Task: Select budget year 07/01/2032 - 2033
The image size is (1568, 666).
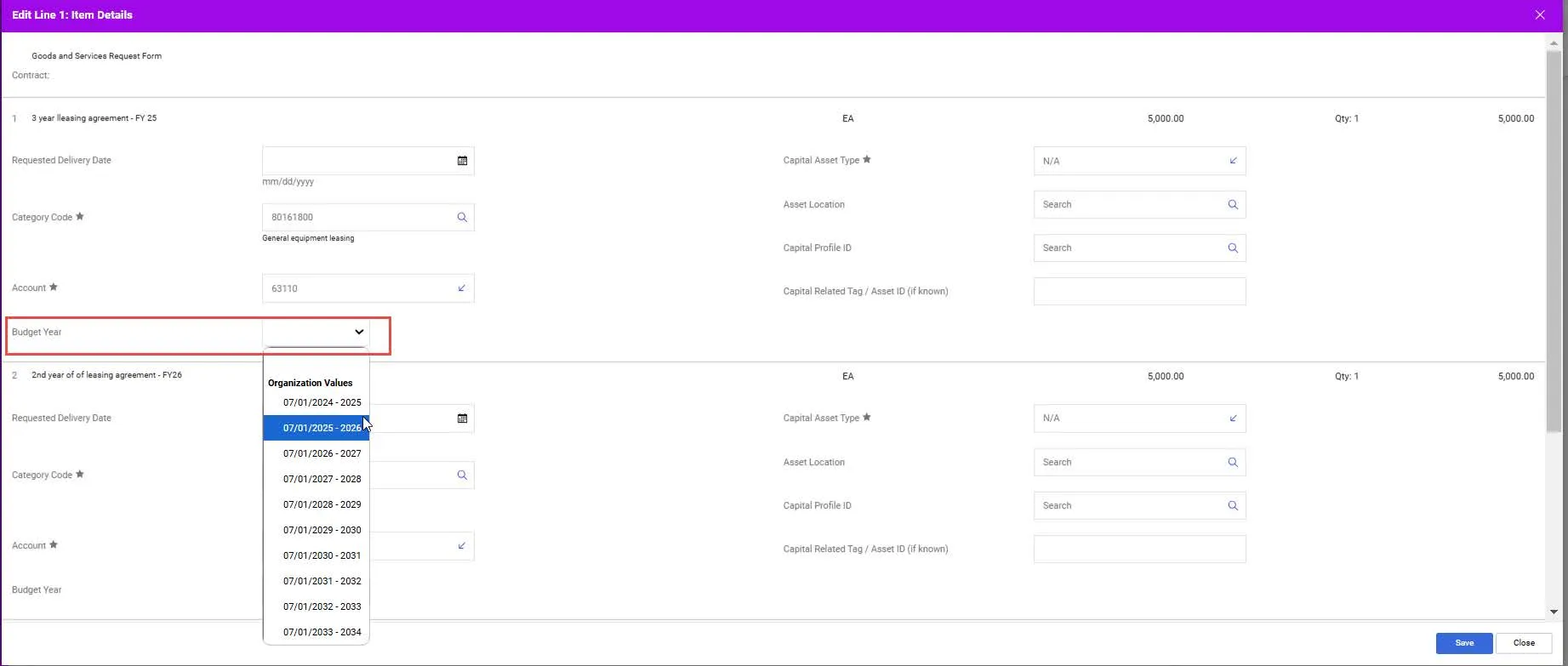Action: 316,606
